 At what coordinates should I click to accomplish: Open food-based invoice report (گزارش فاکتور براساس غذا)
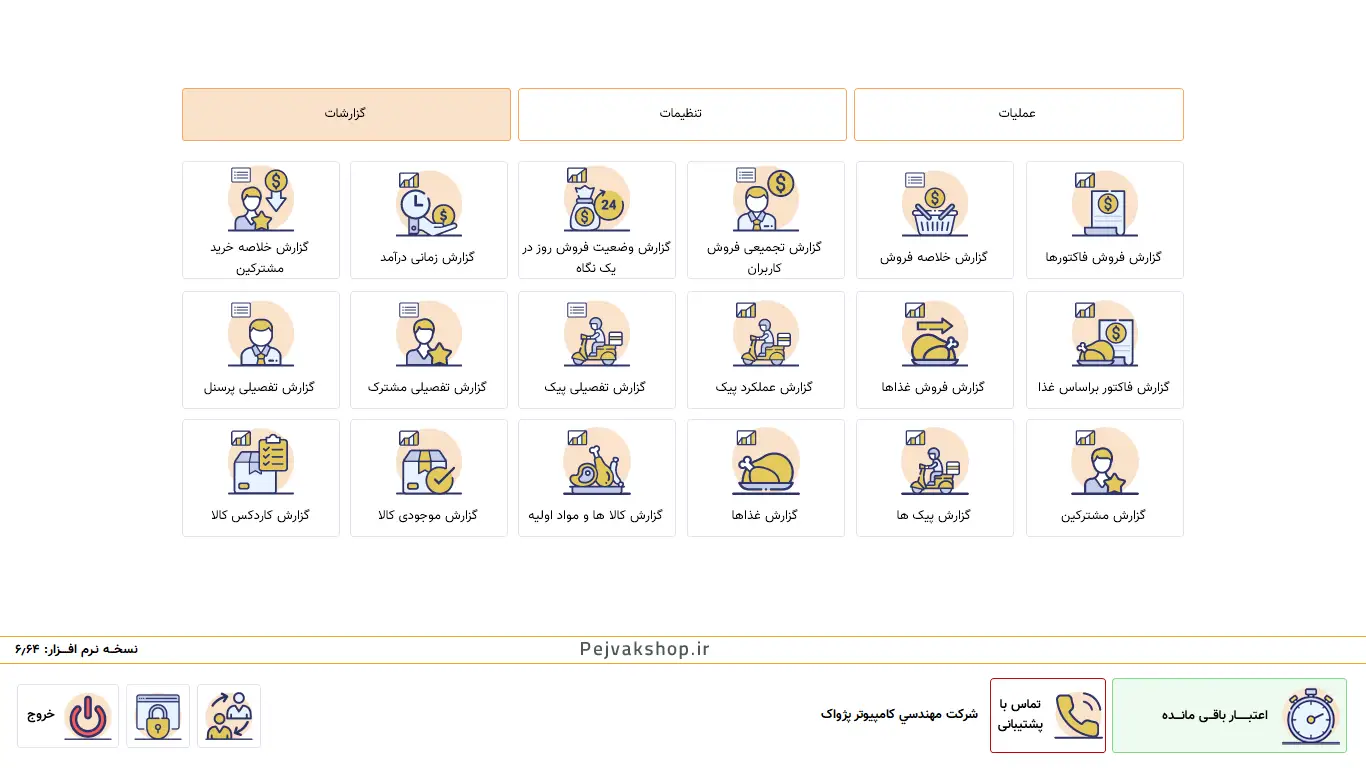[1104, 350]
